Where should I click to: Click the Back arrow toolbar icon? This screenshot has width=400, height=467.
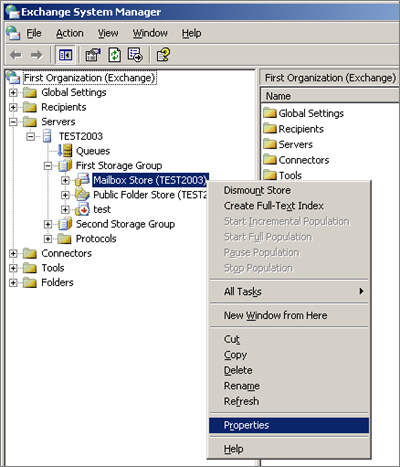[16, 55]
